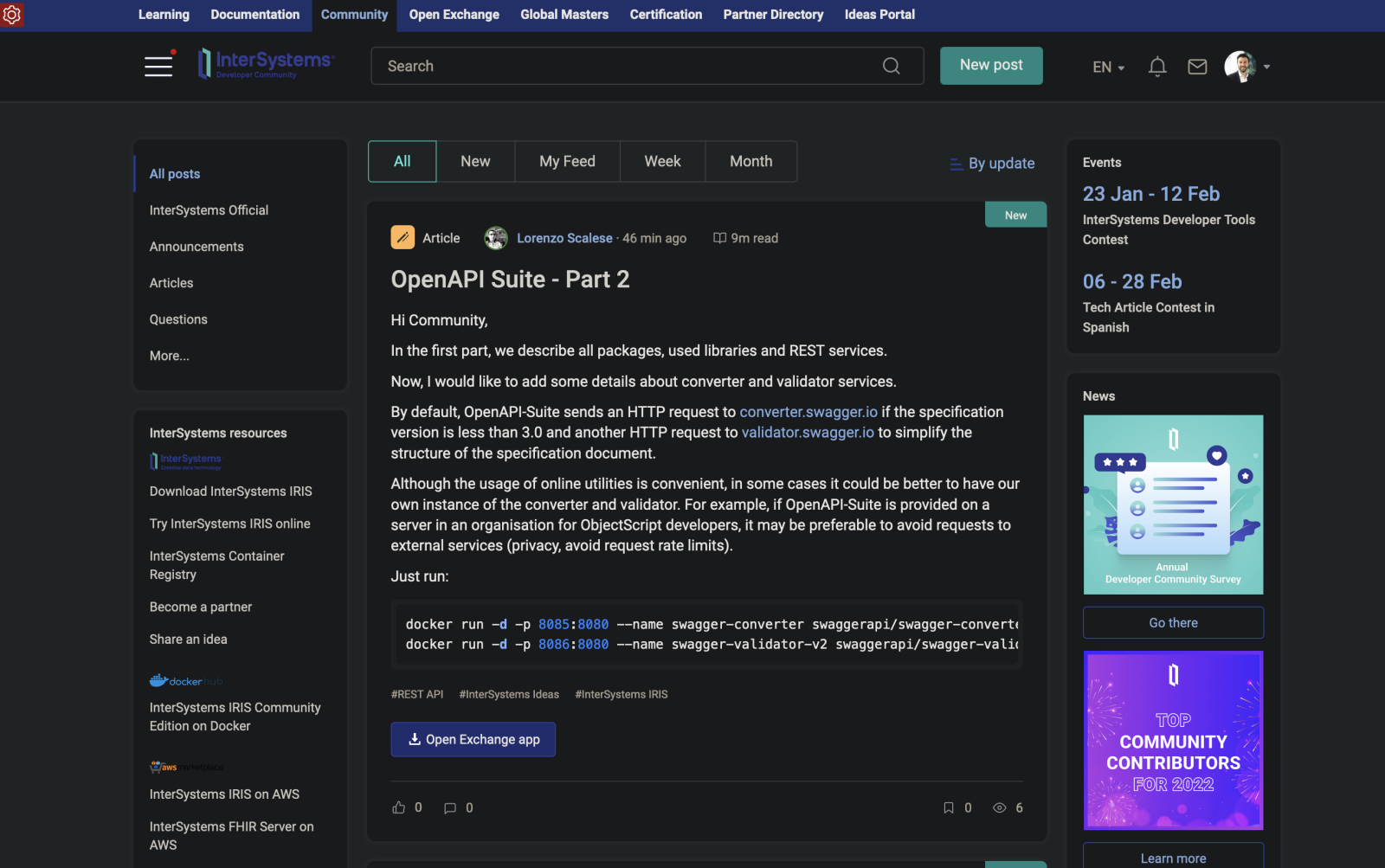Open the validator.swagger.io link
This screenshot has width=1385, height=868.
coord(808,433)
